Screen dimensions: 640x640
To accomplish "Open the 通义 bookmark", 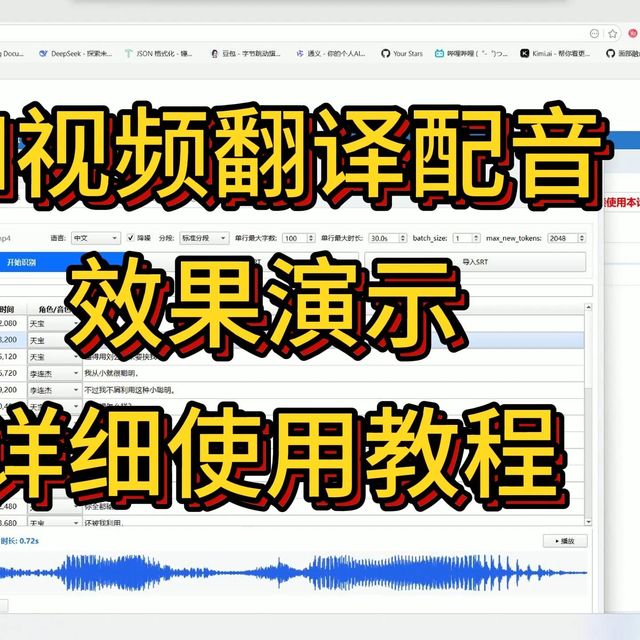I will click(331, 53).
